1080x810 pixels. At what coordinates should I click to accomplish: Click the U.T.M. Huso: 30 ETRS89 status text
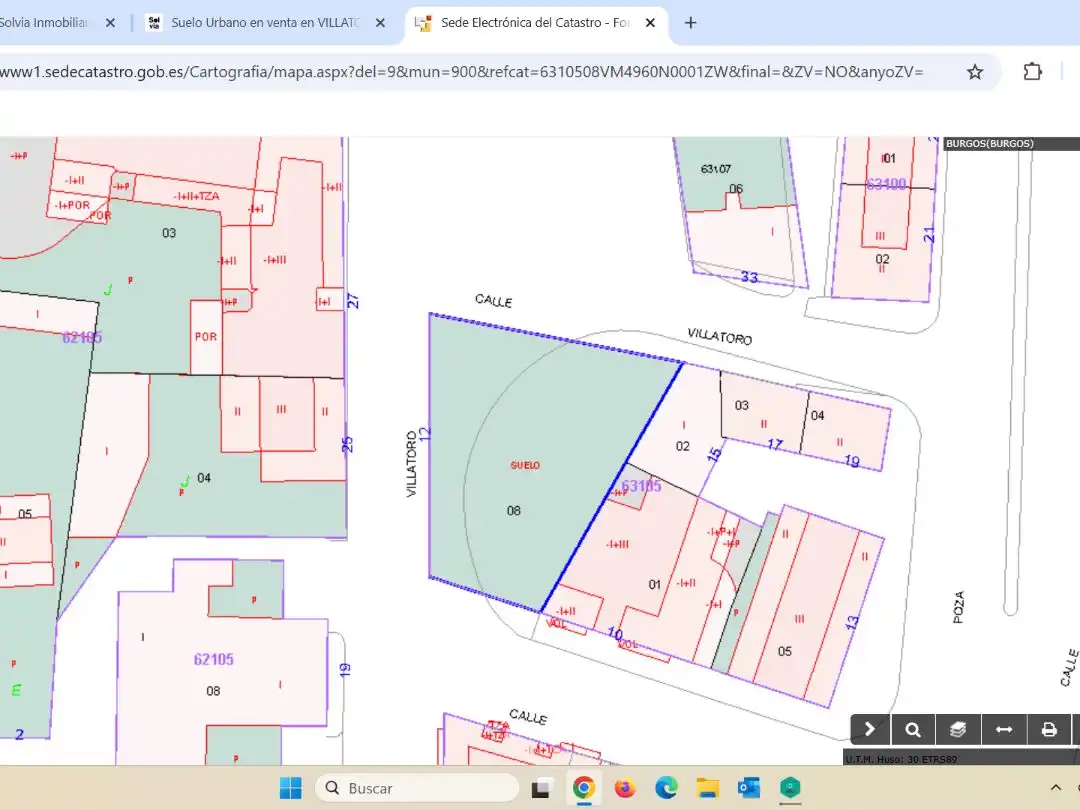pyautogui.click(x=901, y=759)
